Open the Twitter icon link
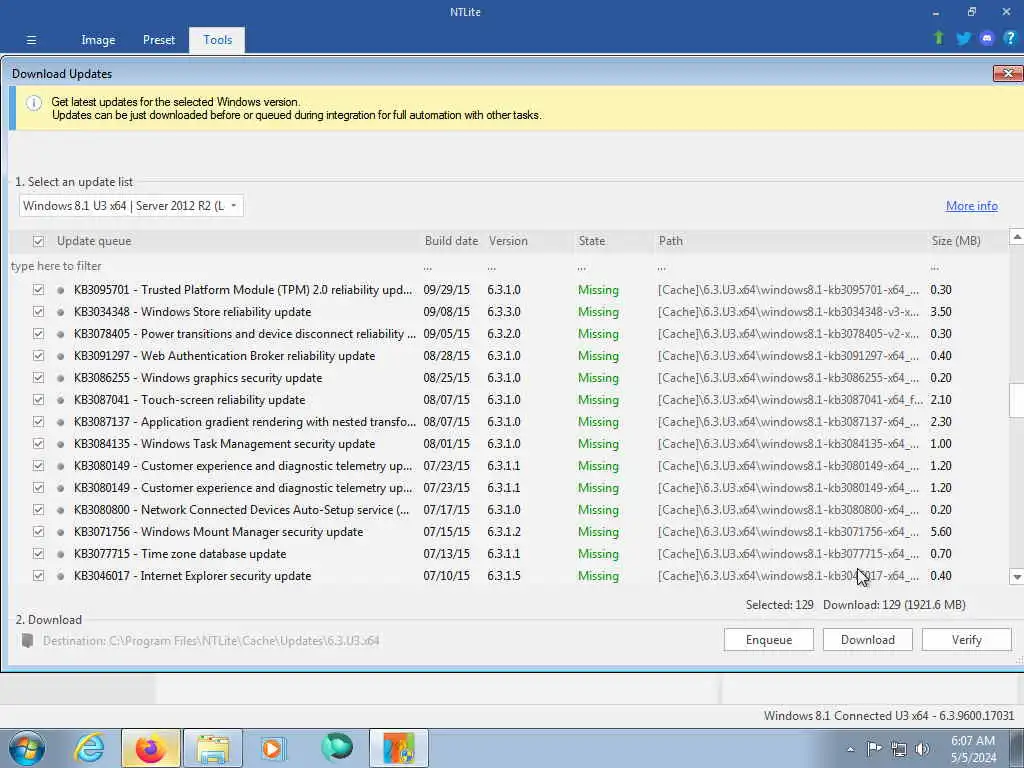The width and height of the screenshot is (1024, 768). point(963,39)
